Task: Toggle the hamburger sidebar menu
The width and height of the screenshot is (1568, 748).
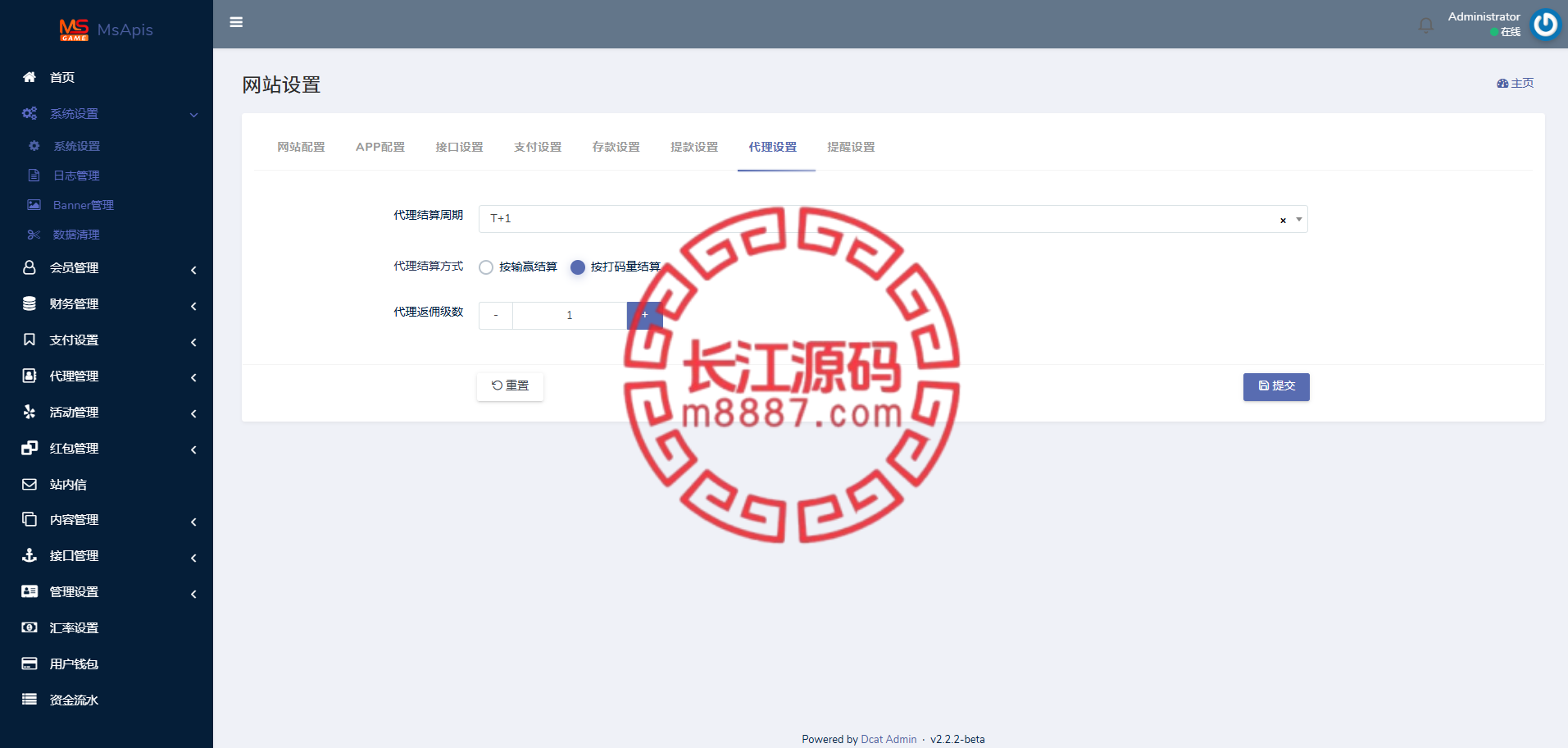Action: coord(236,22)
